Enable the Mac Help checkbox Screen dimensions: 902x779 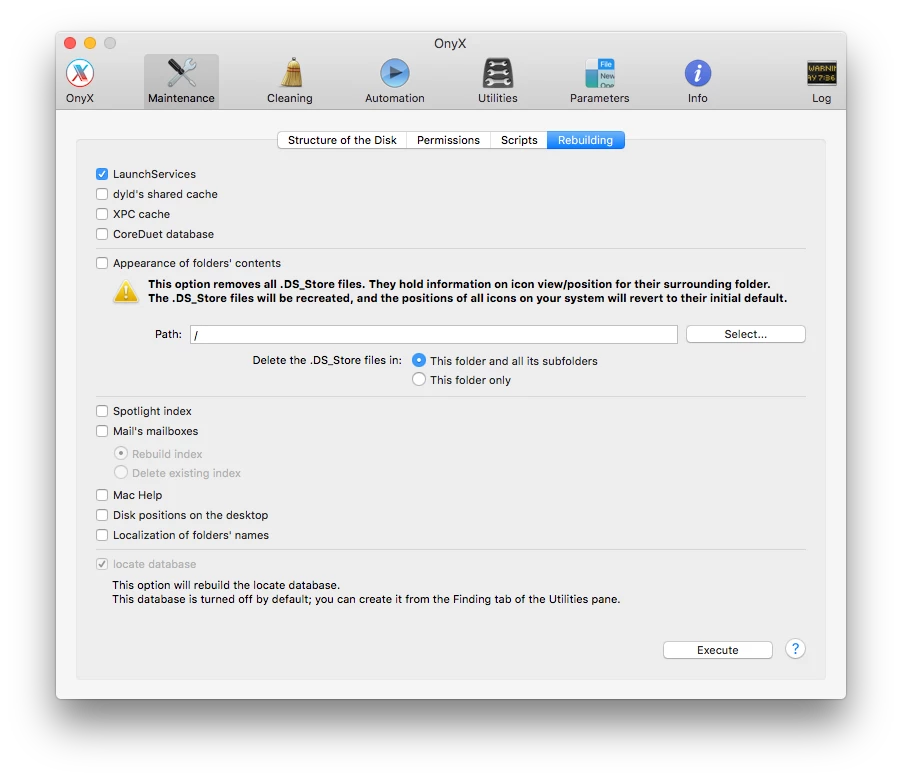pyautogui.click(x=102, y=495)
